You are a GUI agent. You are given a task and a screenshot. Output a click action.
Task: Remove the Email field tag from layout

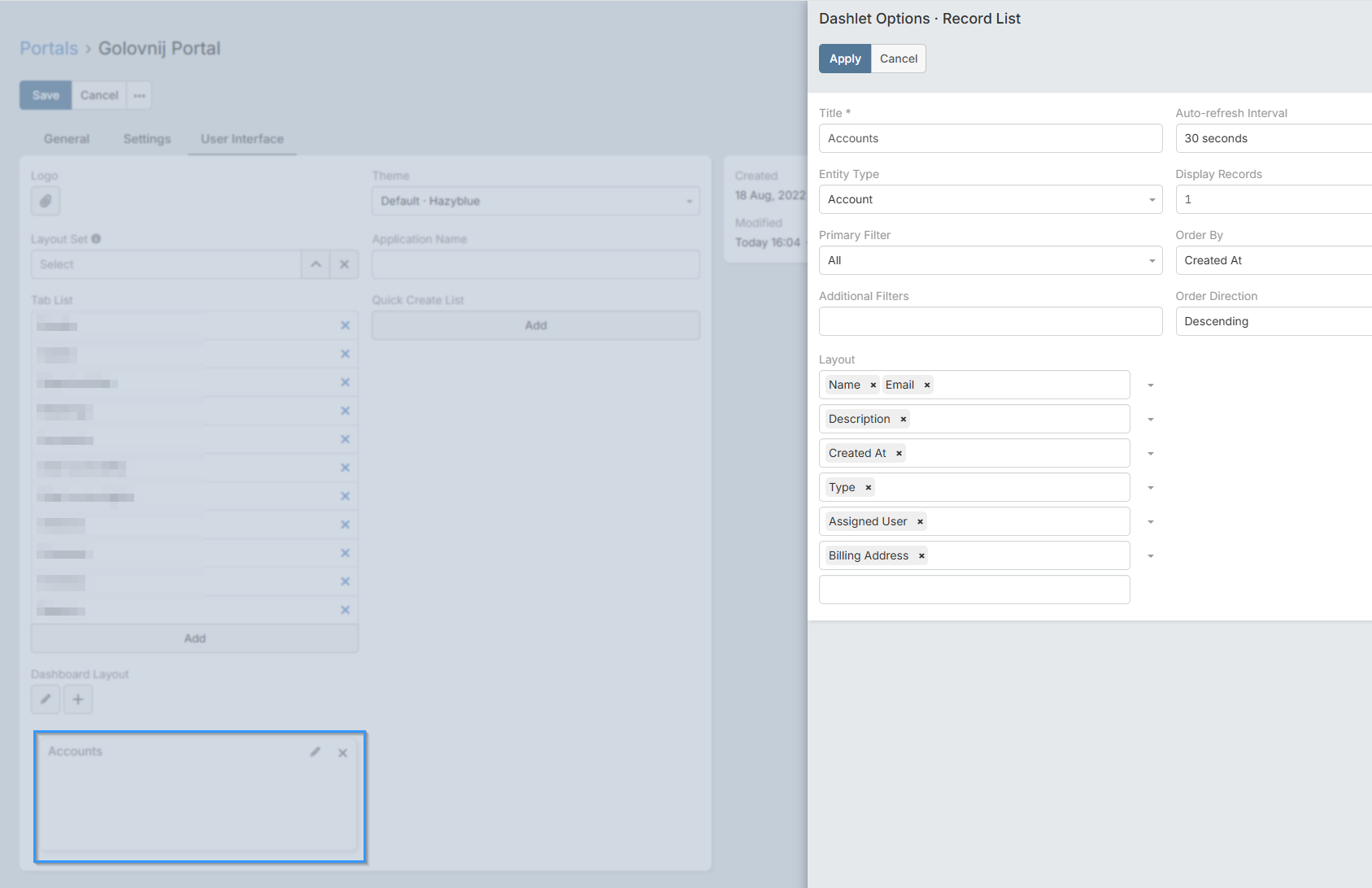coord(926,385)
